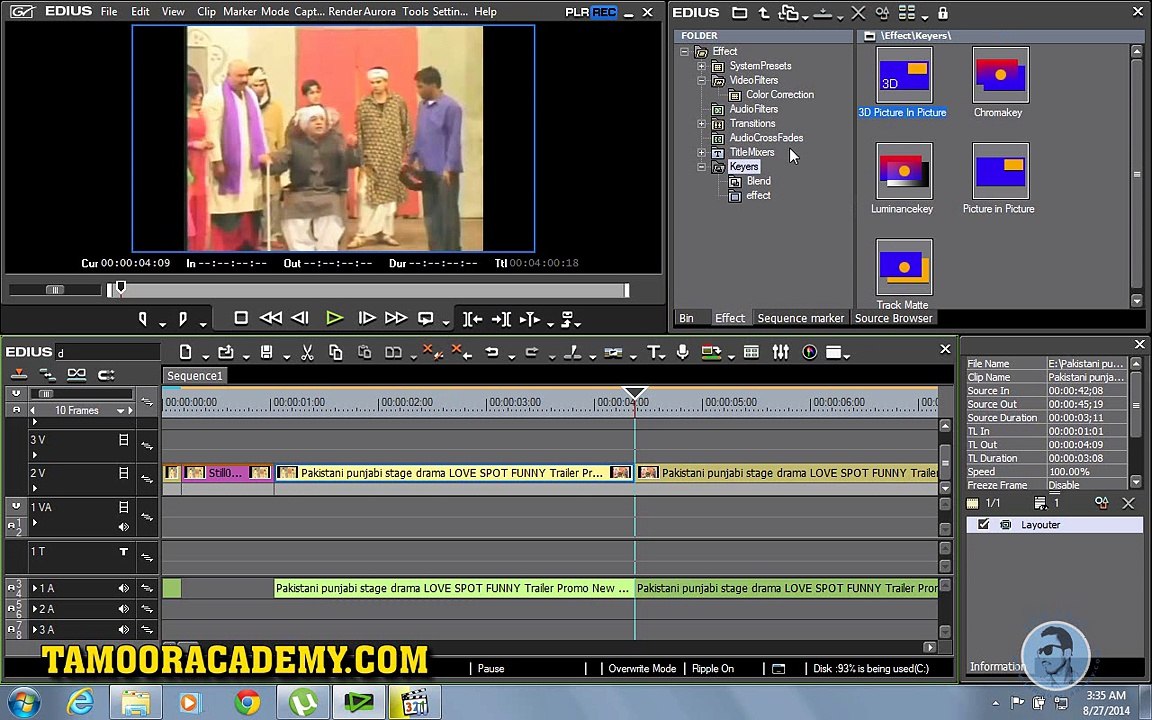The height and width of the screenshot is (720, 1152).
Task: Expand the TitleMixers folder
Action: pos(702,152)
